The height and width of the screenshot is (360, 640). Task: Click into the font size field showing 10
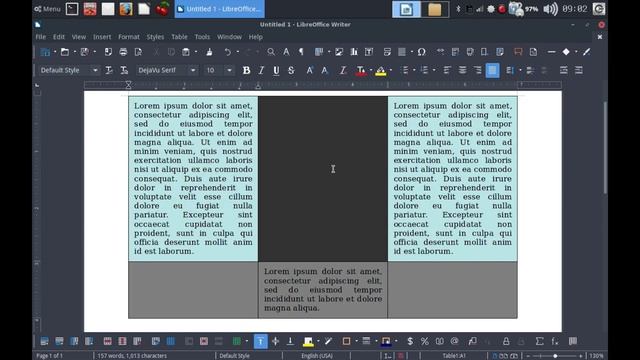pyautogui.click(x=214, y=70)
